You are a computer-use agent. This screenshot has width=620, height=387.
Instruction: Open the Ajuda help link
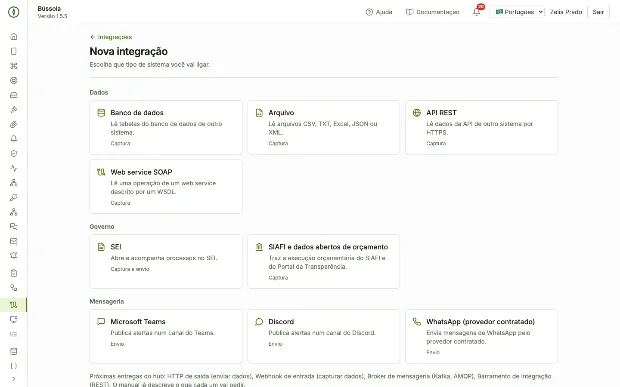(379, 12)
